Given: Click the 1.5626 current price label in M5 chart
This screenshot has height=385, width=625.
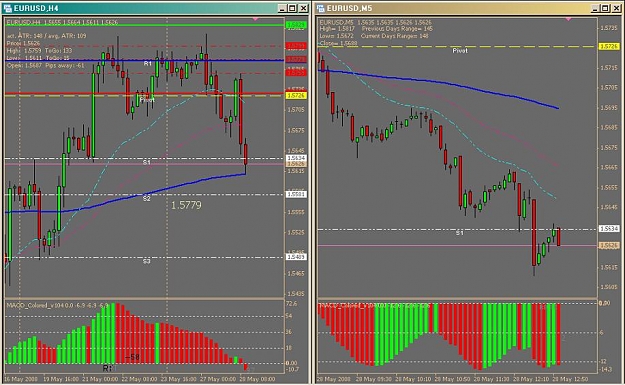Looking at the screenshot, I should [x=609, y=246].
